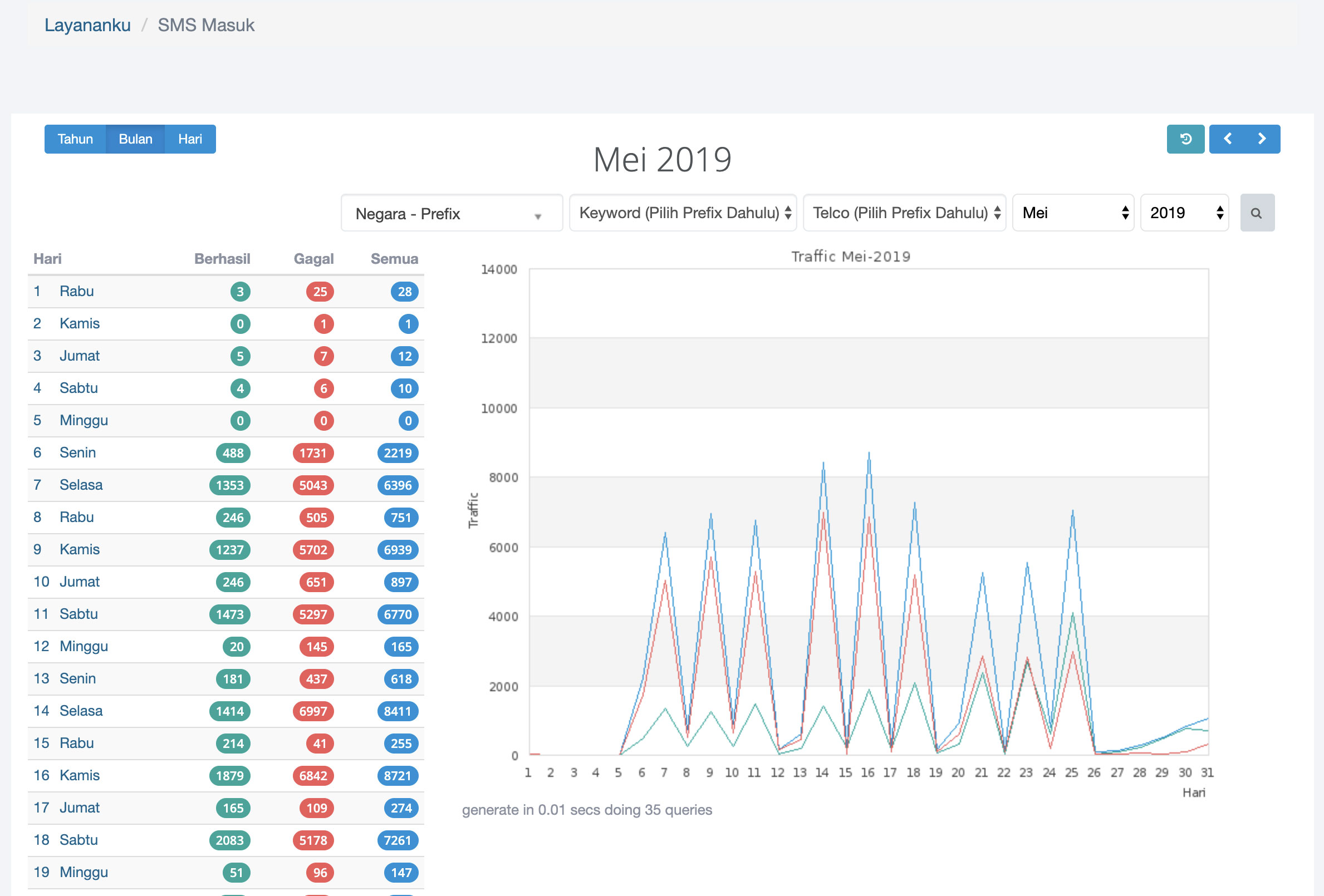Click green badge 2083 for Sabtu 18
This screenshot has width=1324, height=896.
pyautogui.click(x=229, y=841)
